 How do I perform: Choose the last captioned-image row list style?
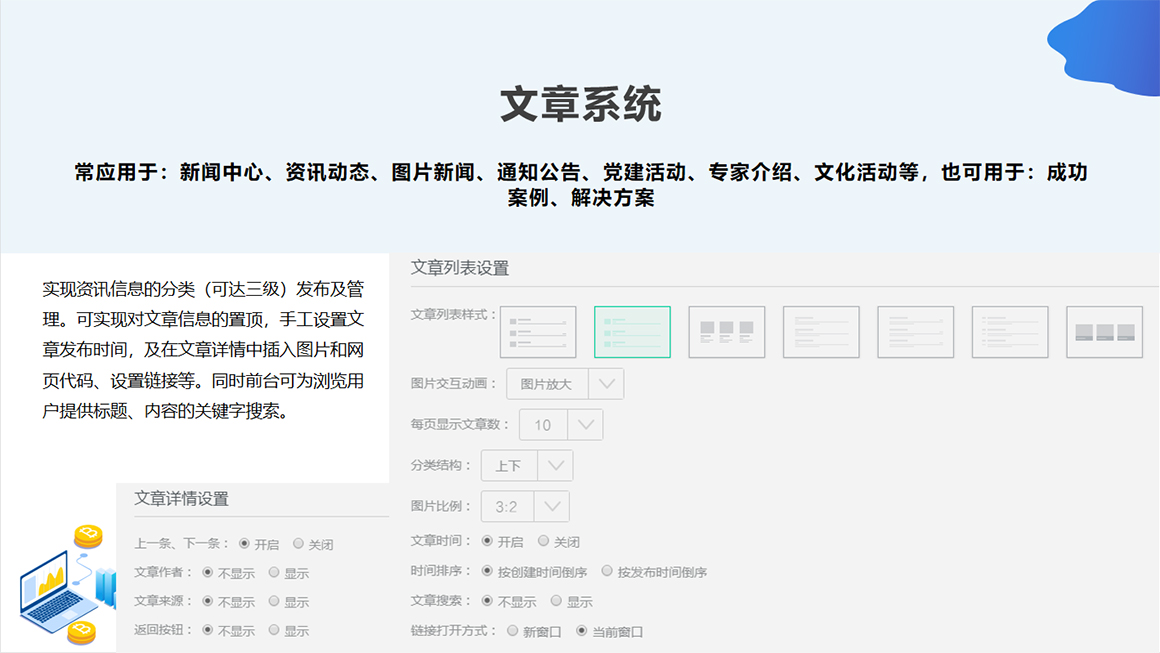1104,332
